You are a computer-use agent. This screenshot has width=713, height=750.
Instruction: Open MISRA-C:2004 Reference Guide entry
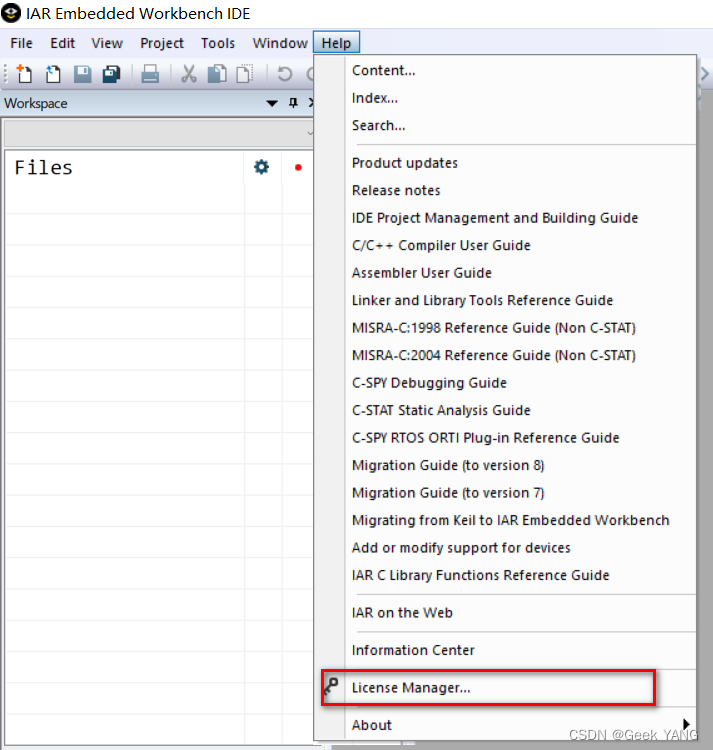(x=505, y=355)
